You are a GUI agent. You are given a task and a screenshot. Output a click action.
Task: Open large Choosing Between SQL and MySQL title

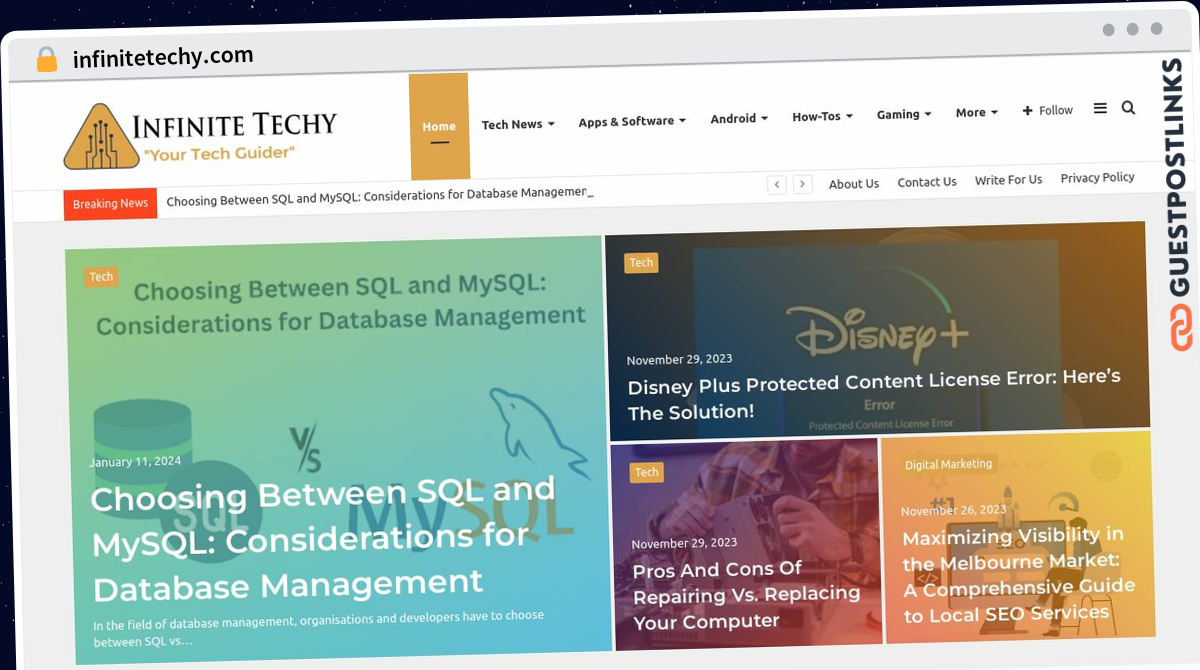324,538
